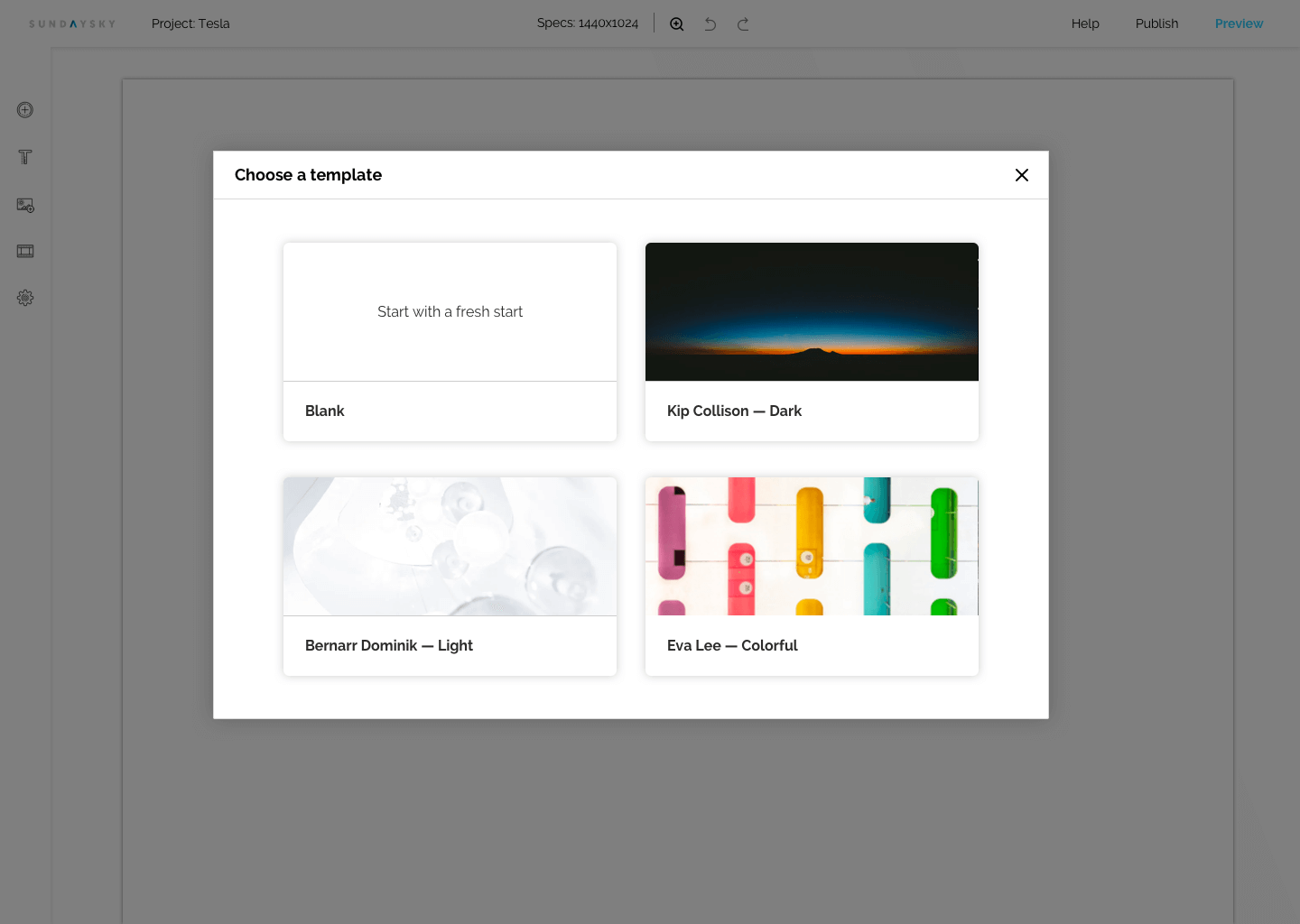Open the video scenes icon in sidebar

pos(25,251)
